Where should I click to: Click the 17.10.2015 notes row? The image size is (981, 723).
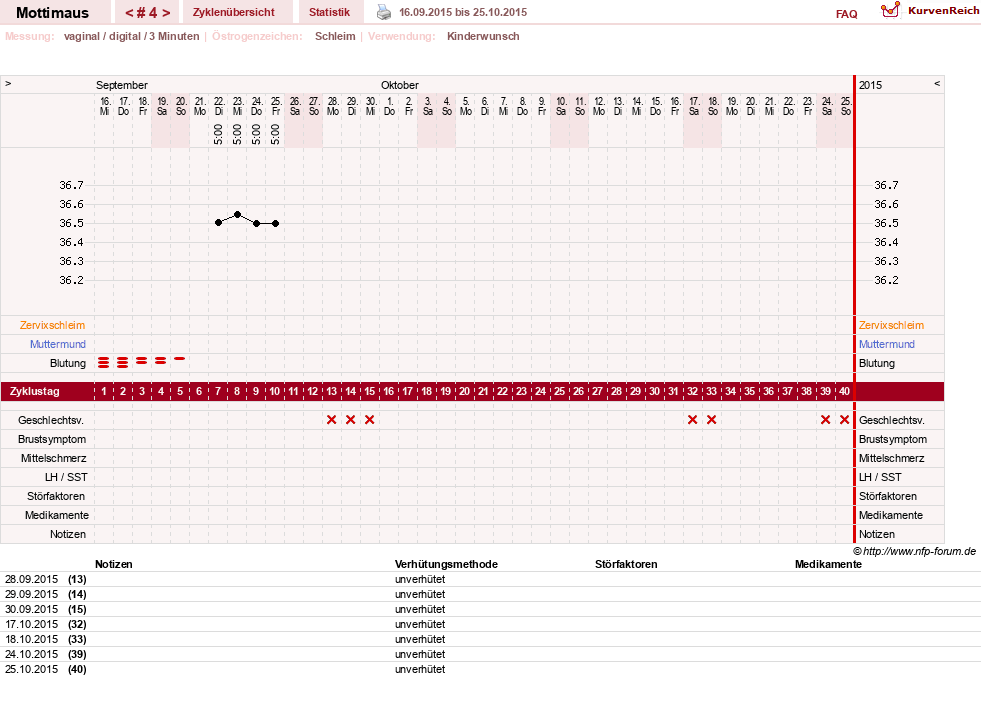point(490,624)
